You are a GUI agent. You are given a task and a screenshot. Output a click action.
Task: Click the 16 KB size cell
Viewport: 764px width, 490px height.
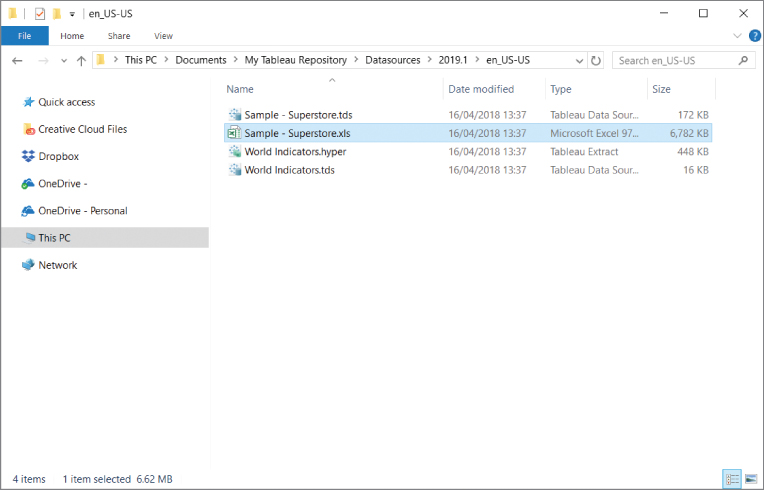pyautogui.click(x=696, y=170)
